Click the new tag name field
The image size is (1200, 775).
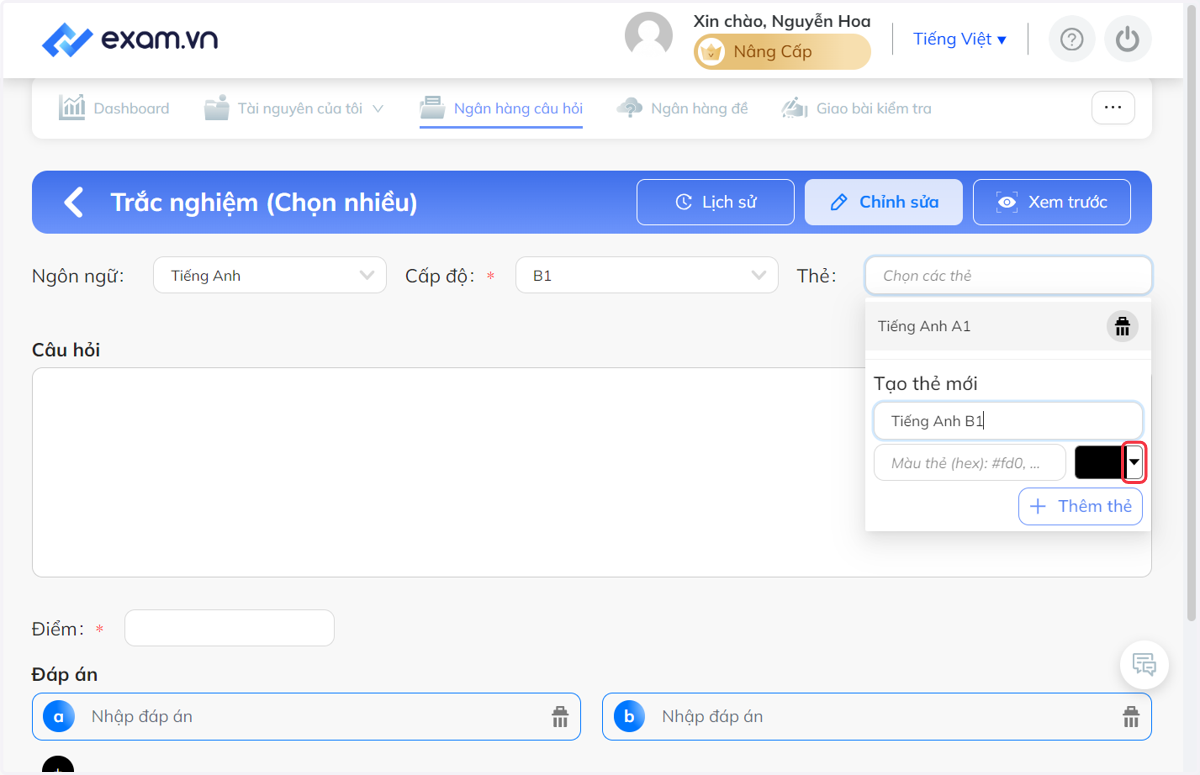(1008, 421)
